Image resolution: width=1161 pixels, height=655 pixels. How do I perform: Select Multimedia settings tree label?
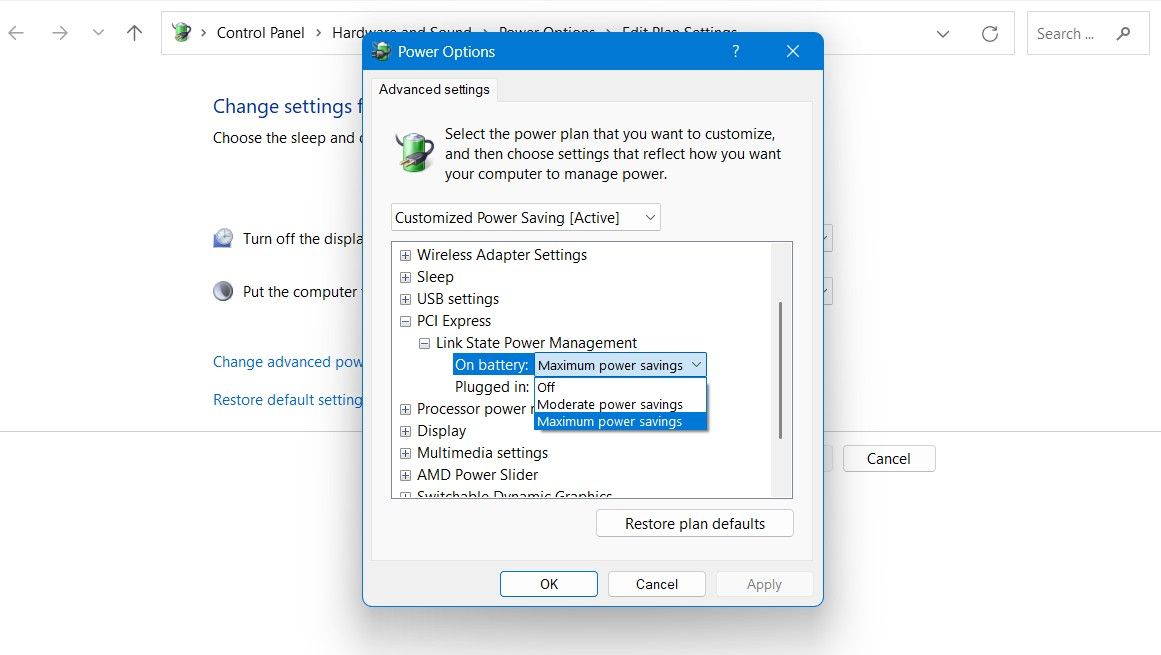tap(482, 453)
